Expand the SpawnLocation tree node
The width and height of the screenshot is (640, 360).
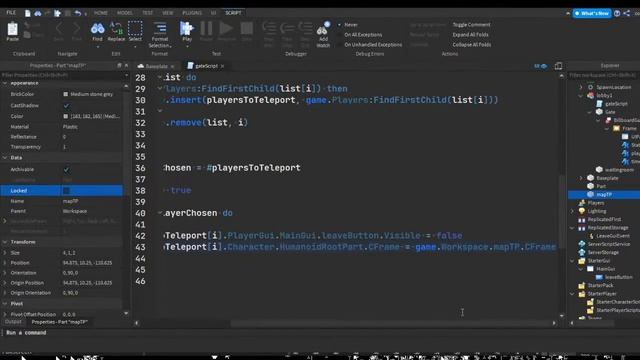[581, 87]
